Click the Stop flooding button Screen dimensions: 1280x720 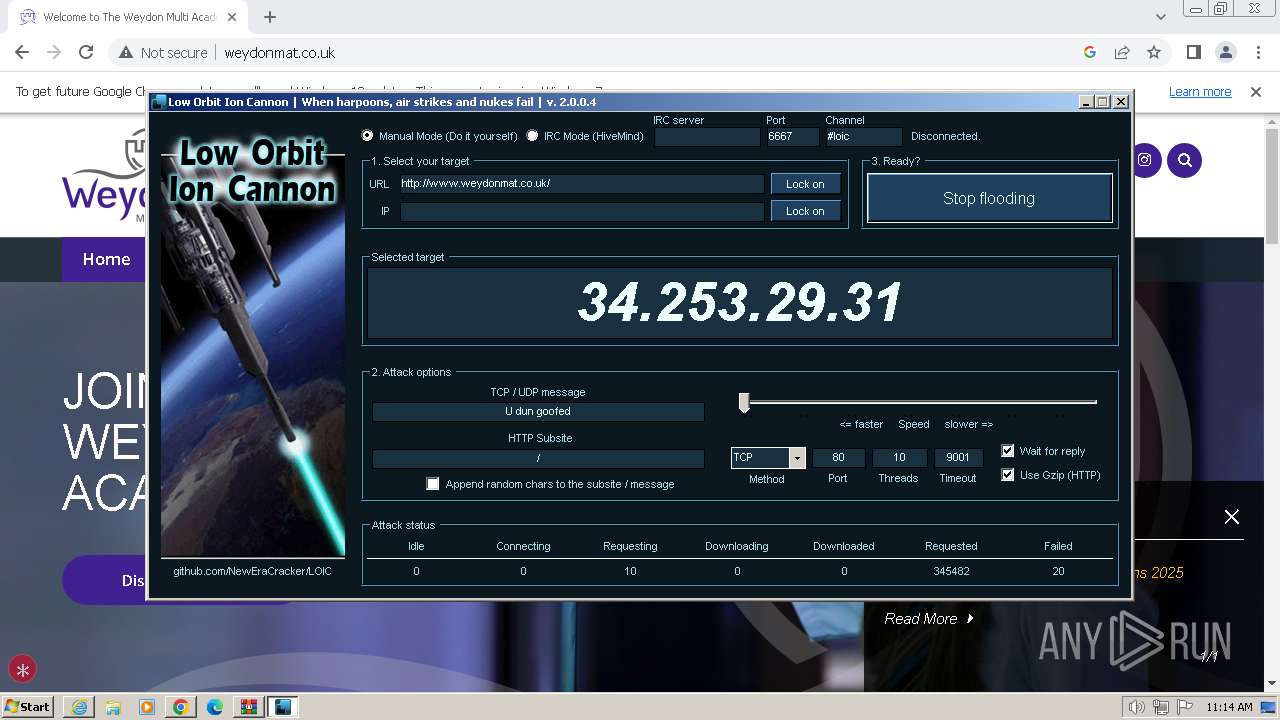coord(989,198)
